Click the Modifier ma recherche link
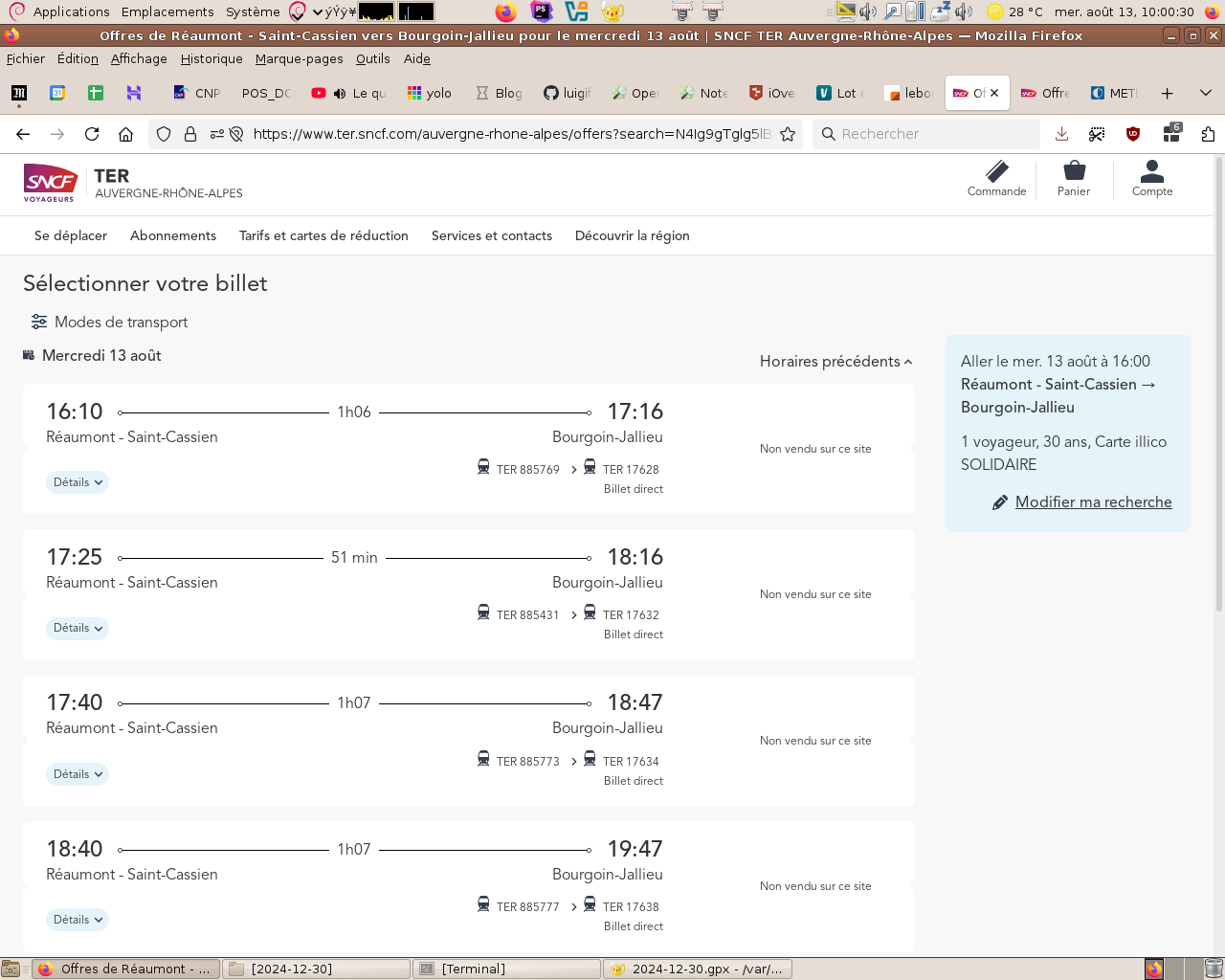 tap(1093, 502)
